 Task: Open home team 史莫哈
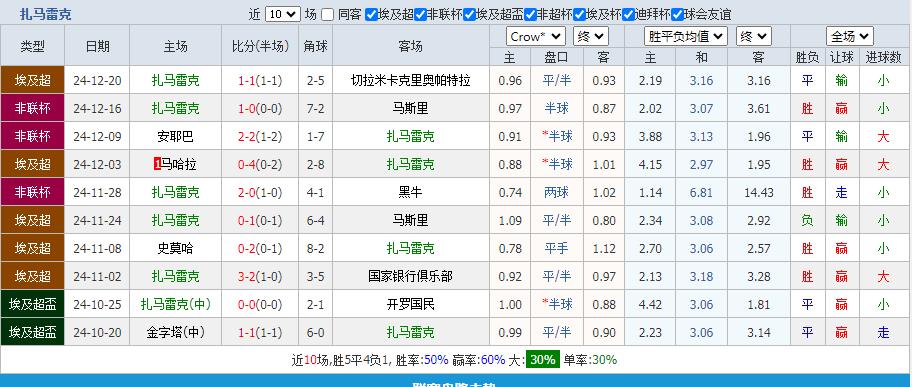pyautogui.click(x=176, y=248)
